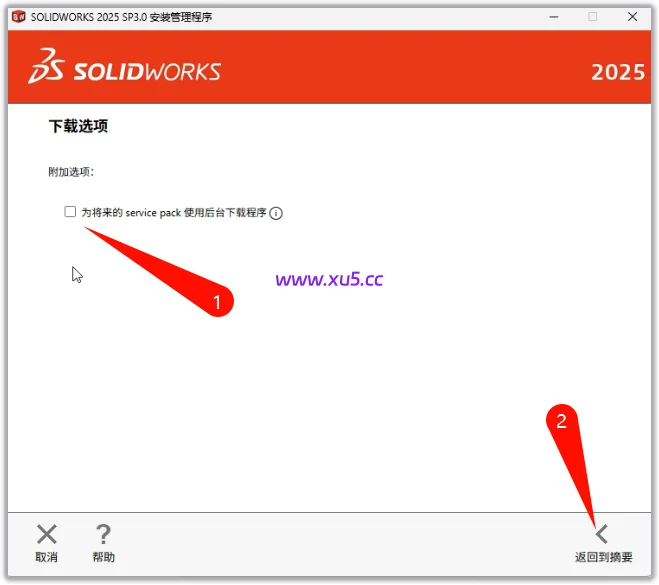Click the window title bar text
This screenshot has height=585, width=659.
click(121, 17)
